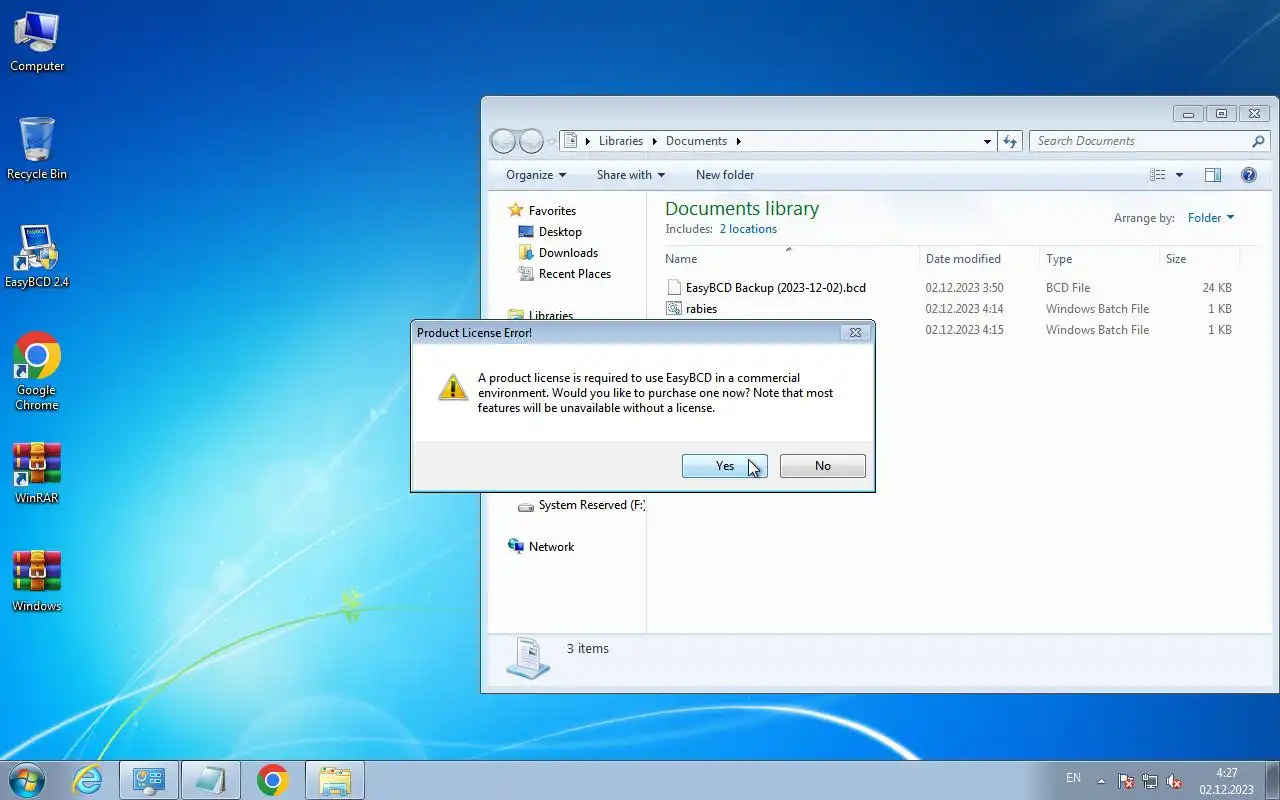This screenshot has width=1280, height=800.
Task: Select the Recycle Bin desktop icon
Action: (37, 149)
